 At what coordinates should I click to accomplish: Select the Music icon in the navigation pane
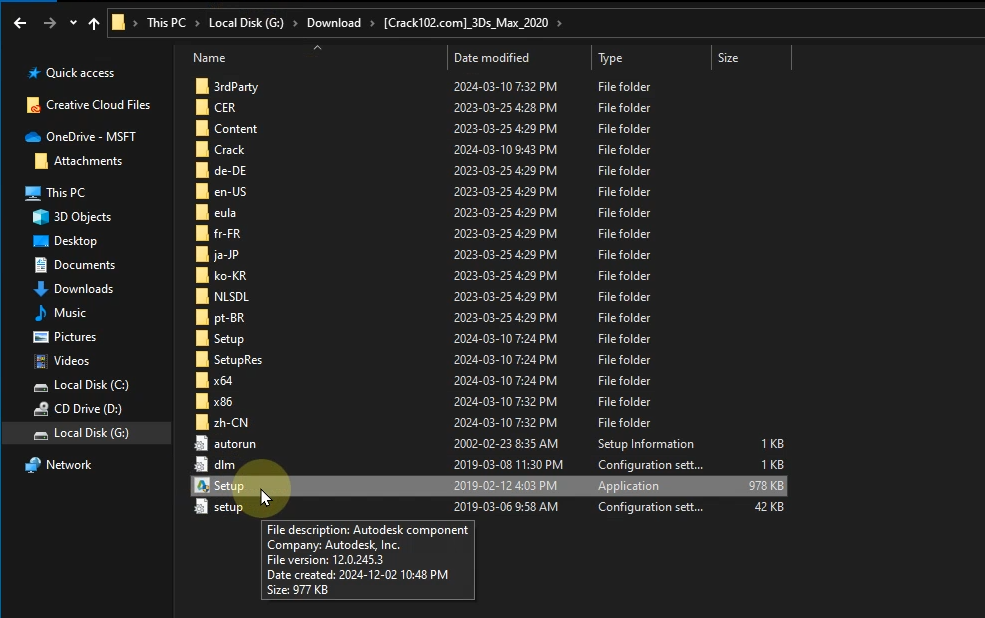click(41, 313)
